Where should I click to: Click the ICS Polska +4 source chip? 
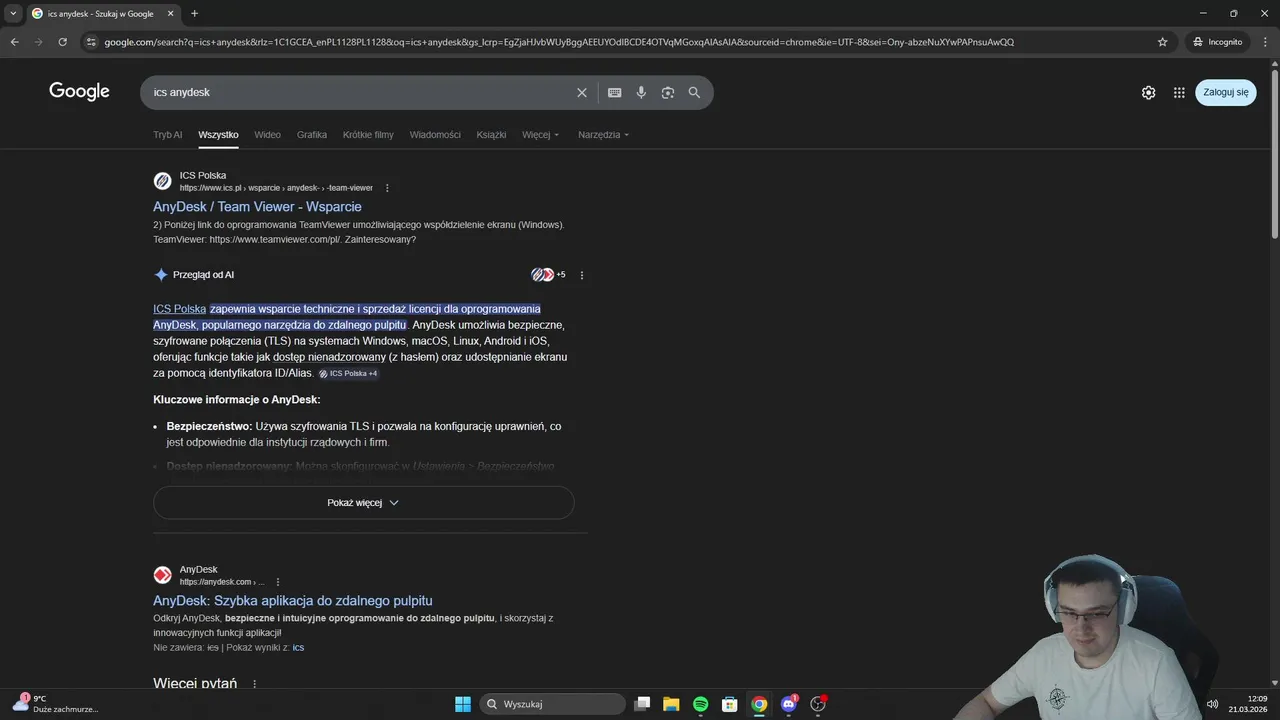348,374
